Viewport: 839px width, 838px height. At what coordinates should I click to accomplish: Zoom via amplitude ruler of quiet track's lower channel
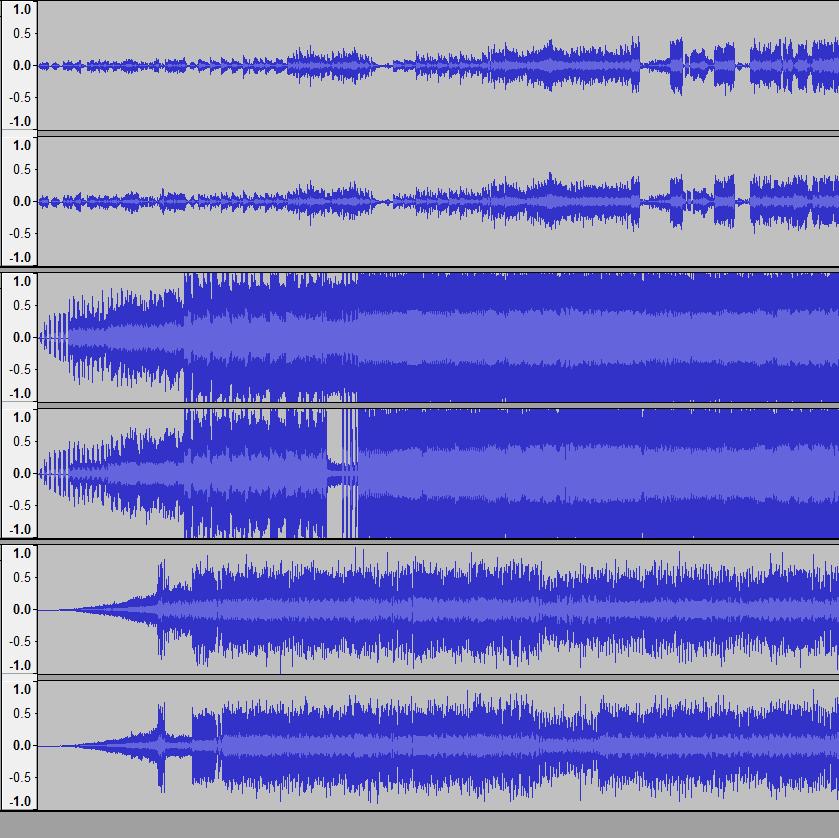coord(19,201)
